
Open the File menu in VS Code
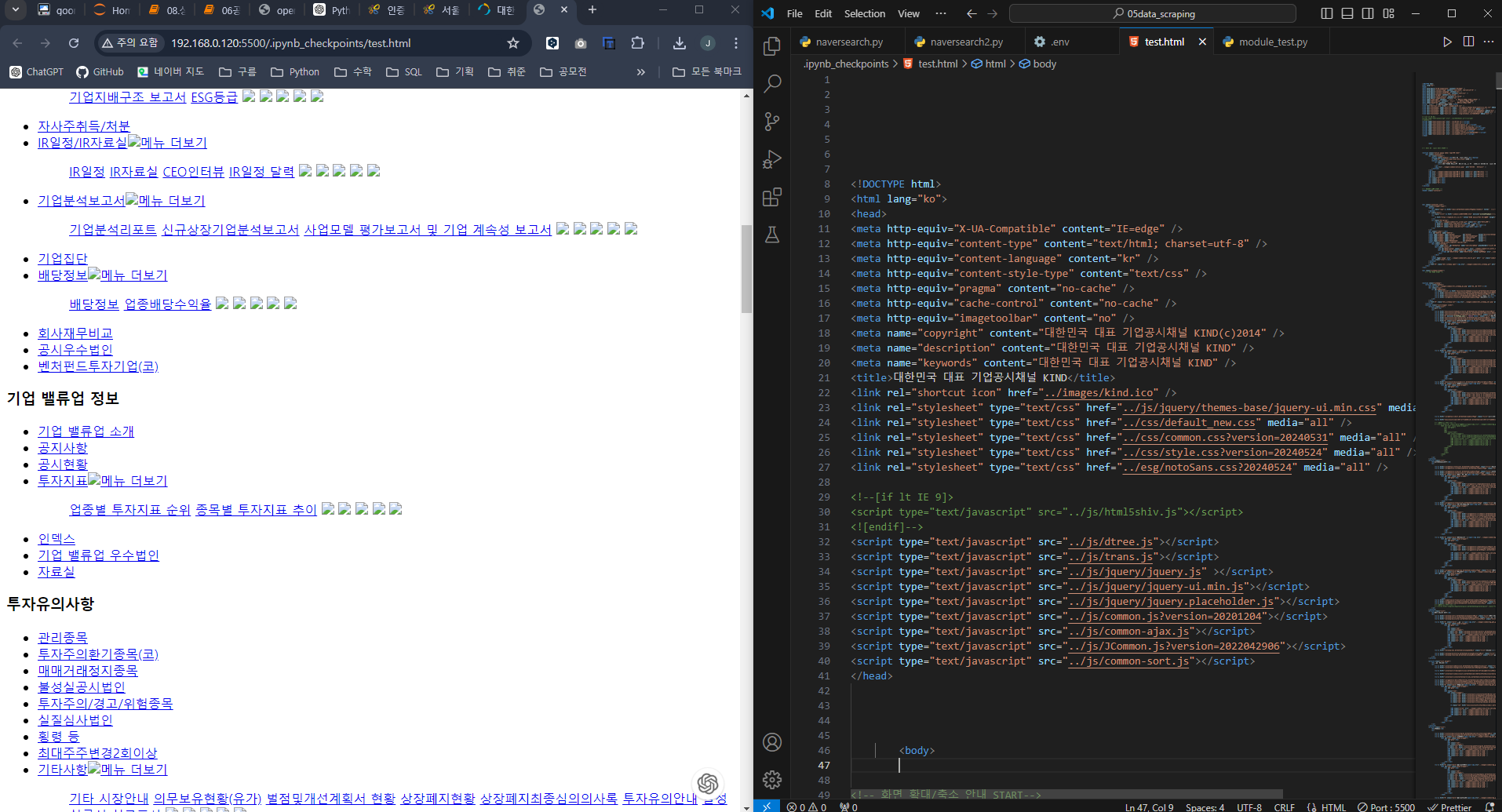[x=794, y=13]
